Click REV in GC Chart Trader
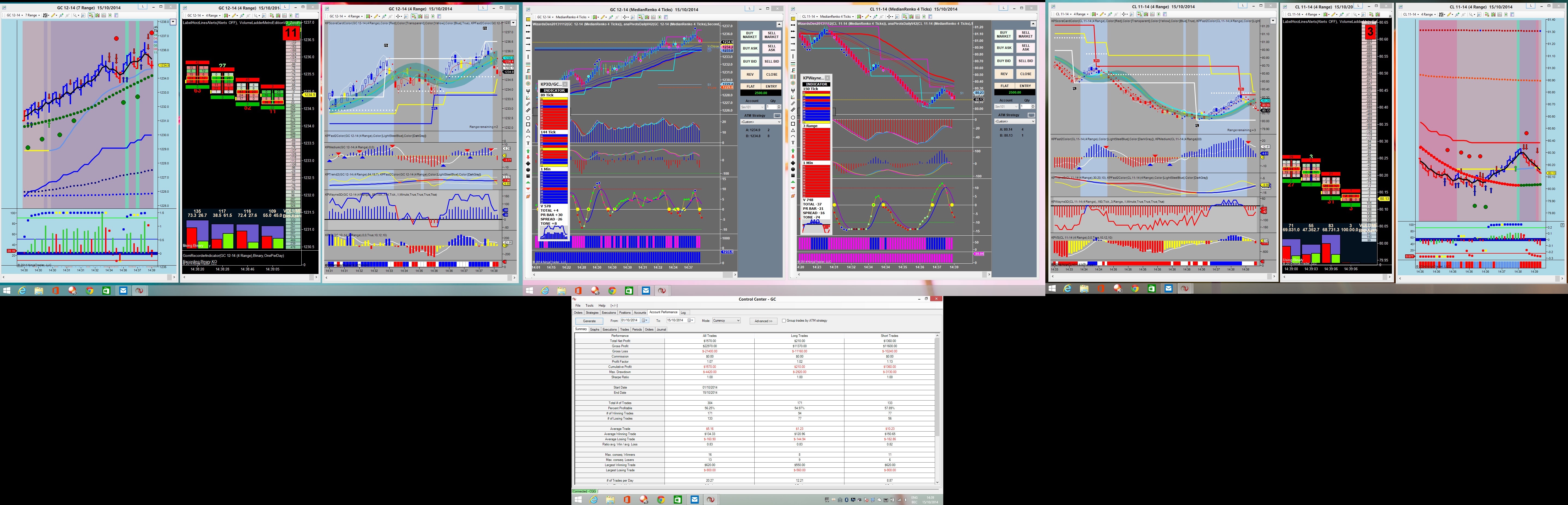The image size is (1568, 505). [x=750, y=74]
